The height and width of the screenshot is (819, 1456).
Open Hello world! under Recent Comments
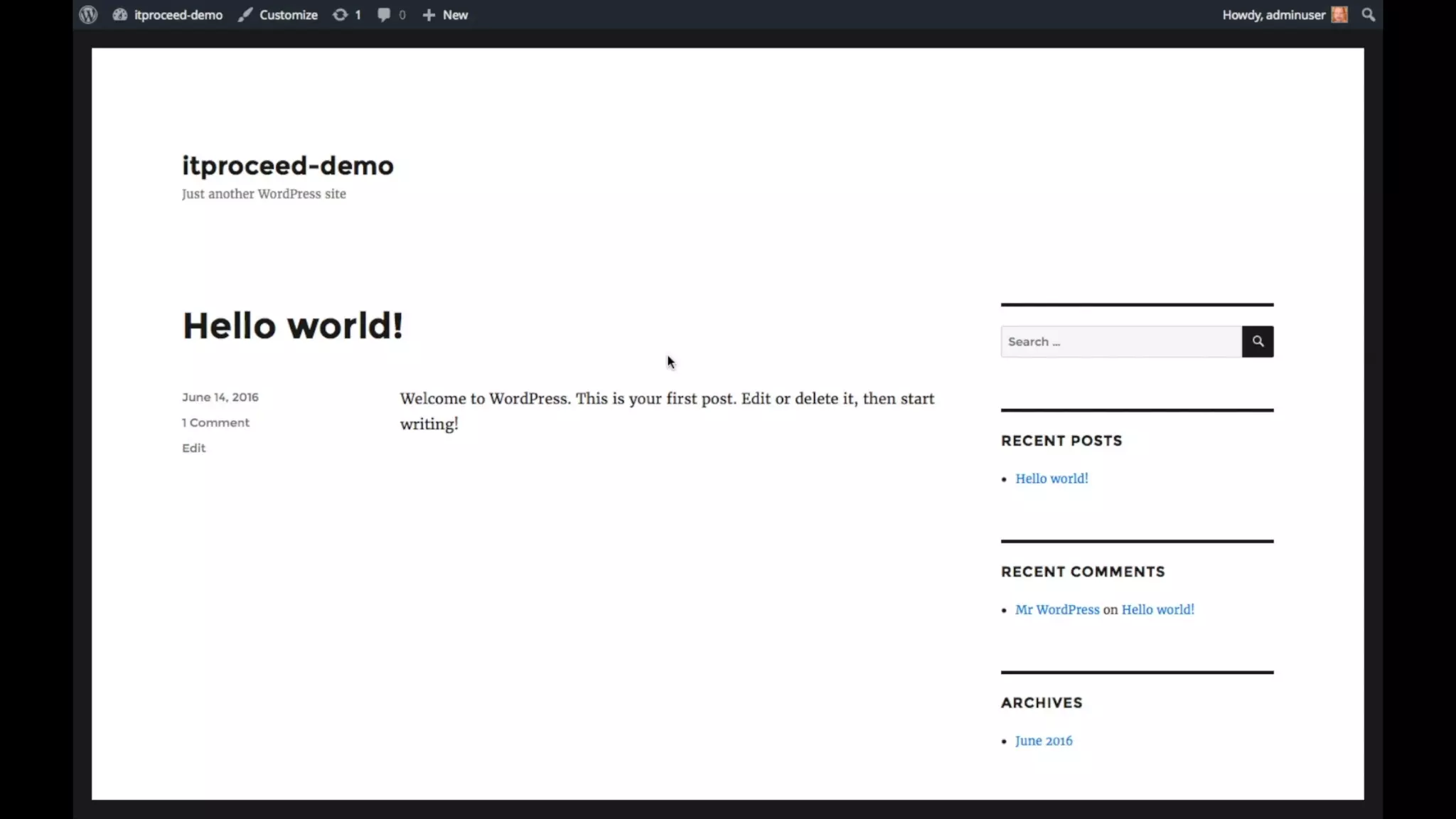(x=1157, y=609)
